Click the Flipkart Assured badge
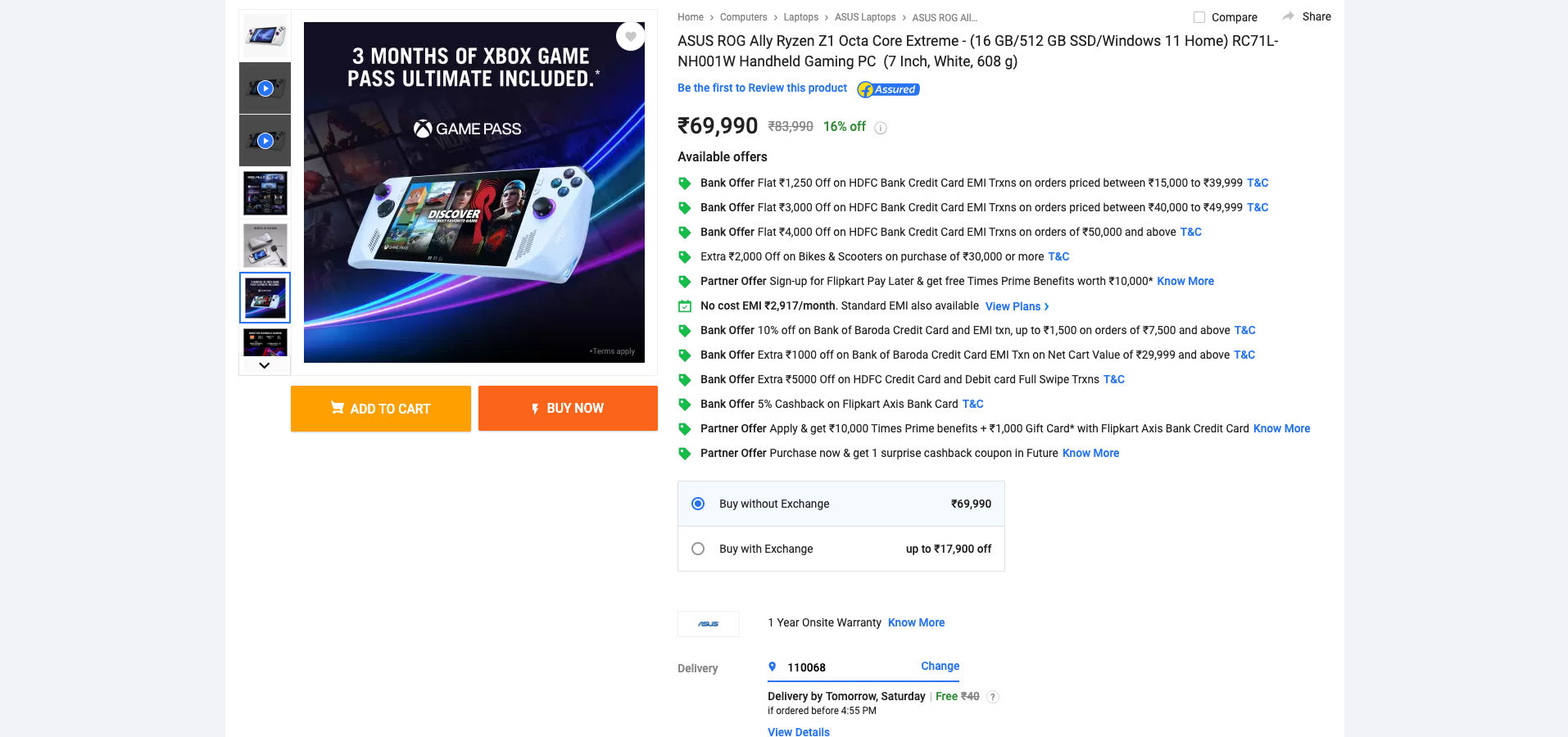The width and height of the screenshot is (1568, 737). pyautogui.click(x=888, y=89)
